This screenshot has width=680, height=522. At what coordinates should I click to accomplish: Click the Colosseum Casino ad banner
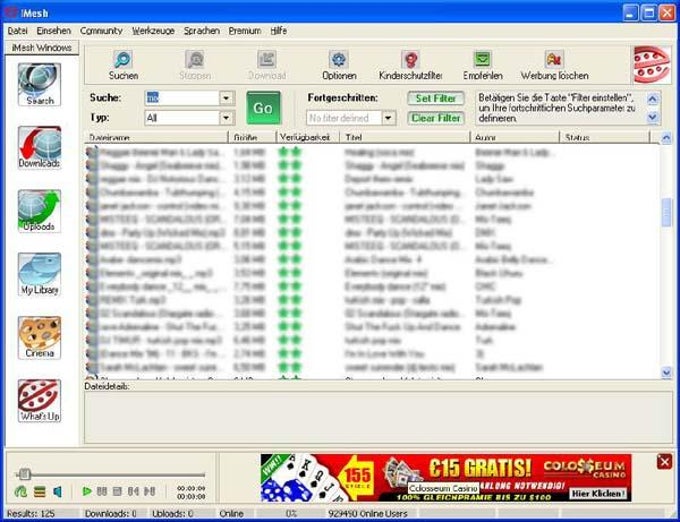pos(446,477)
